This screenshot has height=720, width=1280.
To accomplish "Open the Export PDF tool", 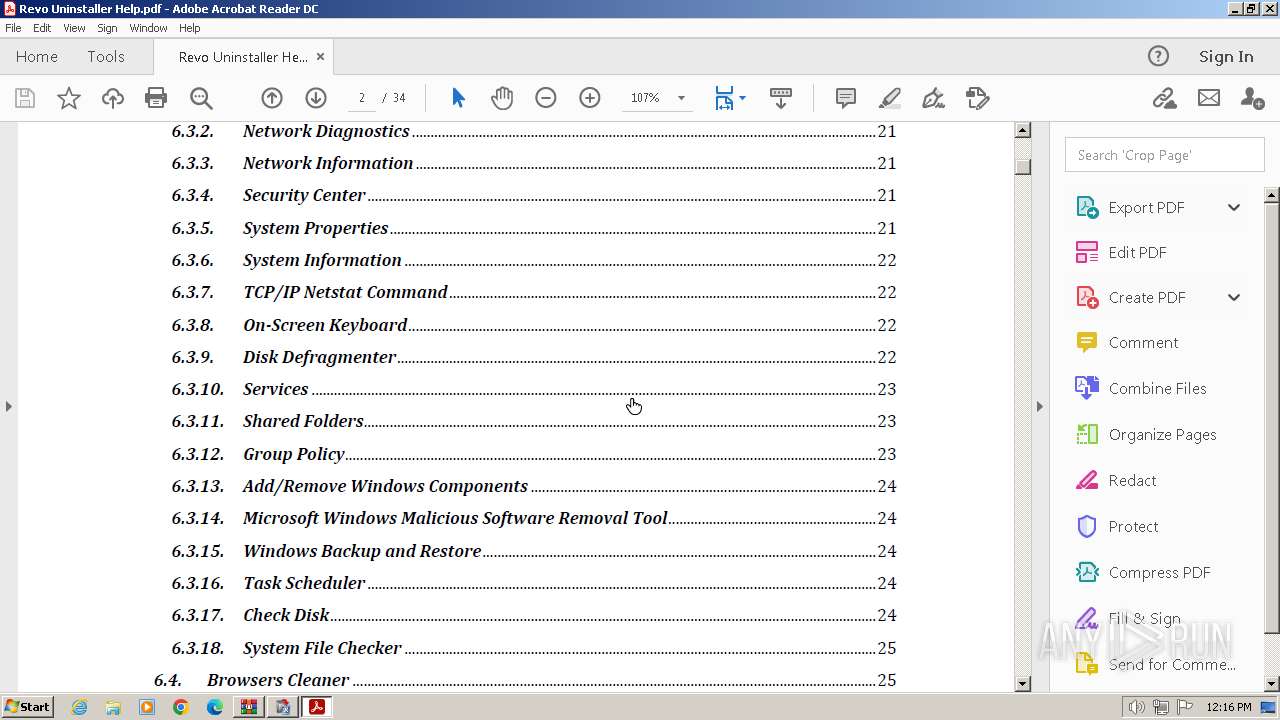I will pos(1146,207).
